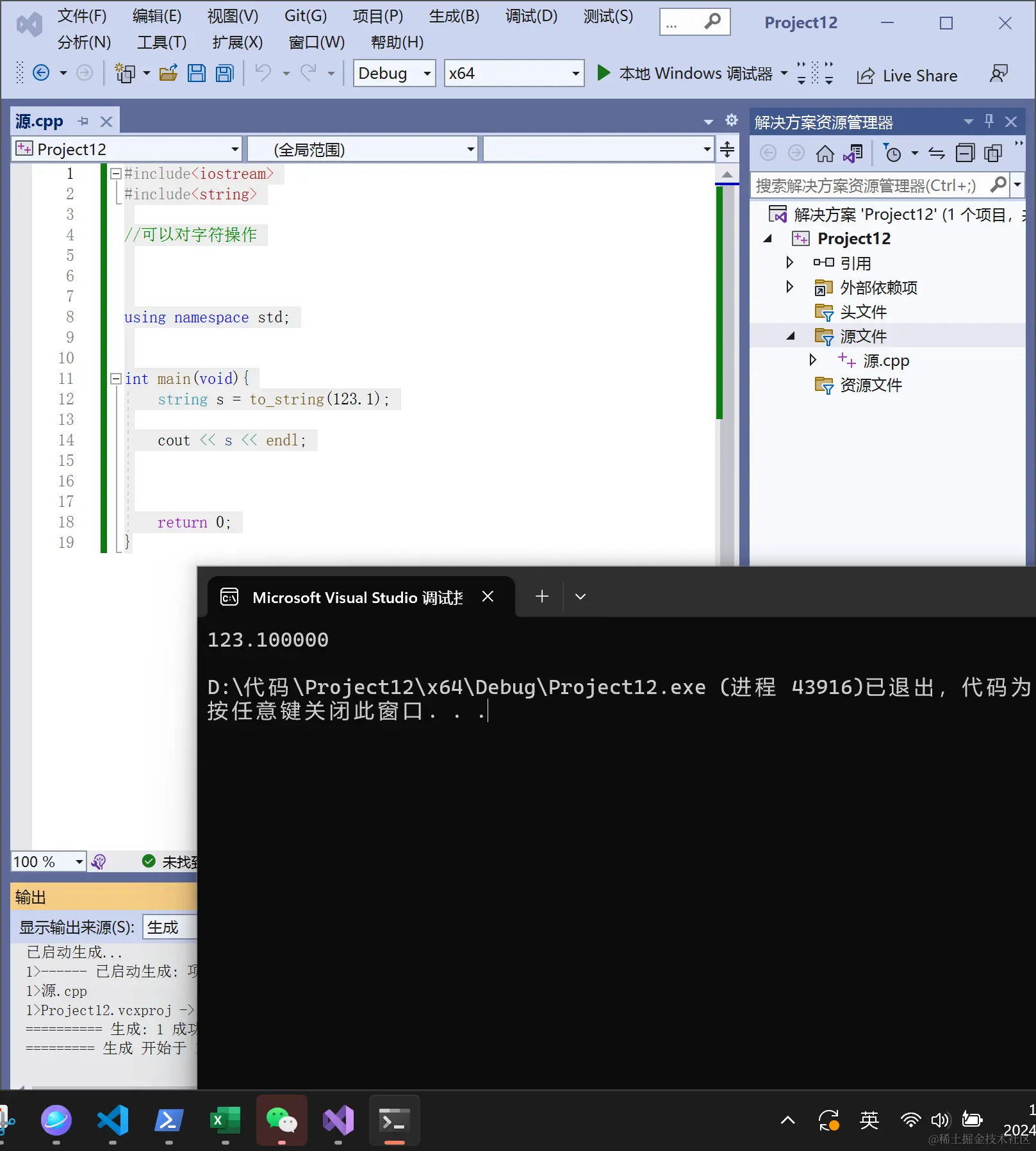Click the Live Share button
This screenshot has width=1036, height=1151.
[907, 76]
